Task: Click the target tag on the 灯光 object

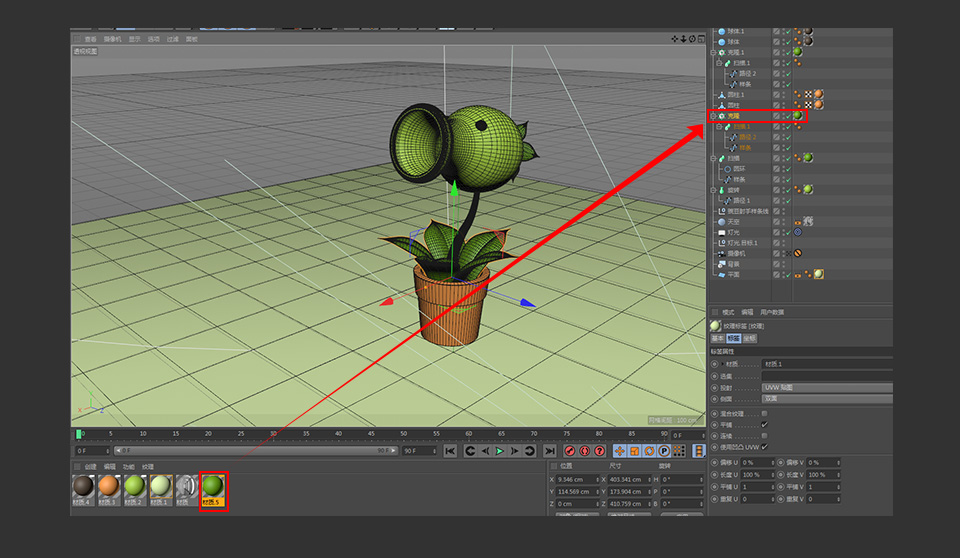Action: (x=798, y=232)
